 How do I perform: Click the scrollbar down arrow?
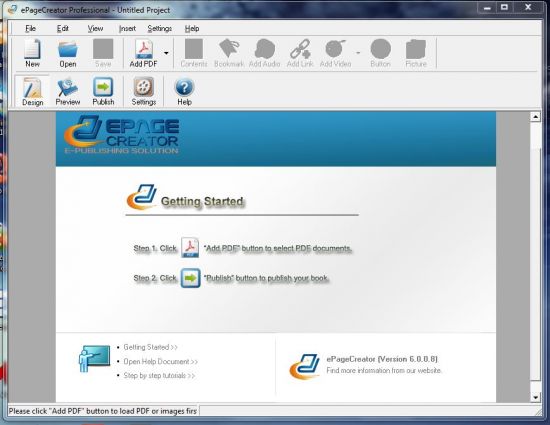click(x=535, y=397)
